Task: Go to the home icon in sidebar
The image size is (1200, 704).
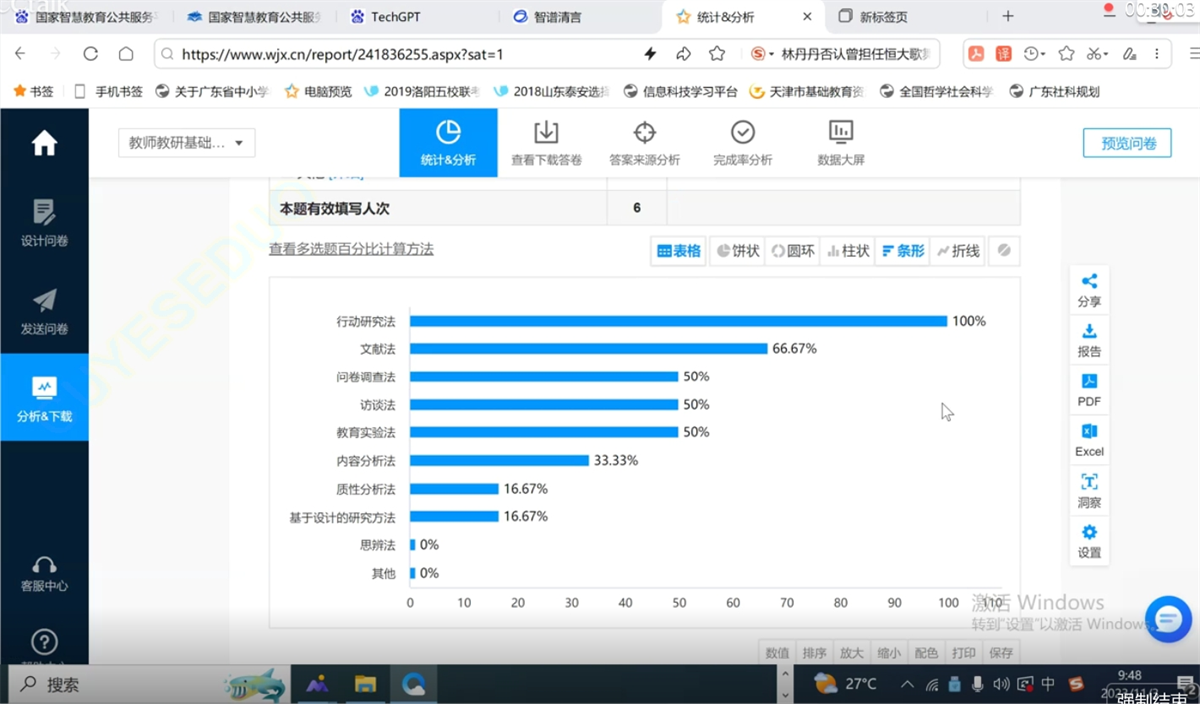Action: click(44, 144)
